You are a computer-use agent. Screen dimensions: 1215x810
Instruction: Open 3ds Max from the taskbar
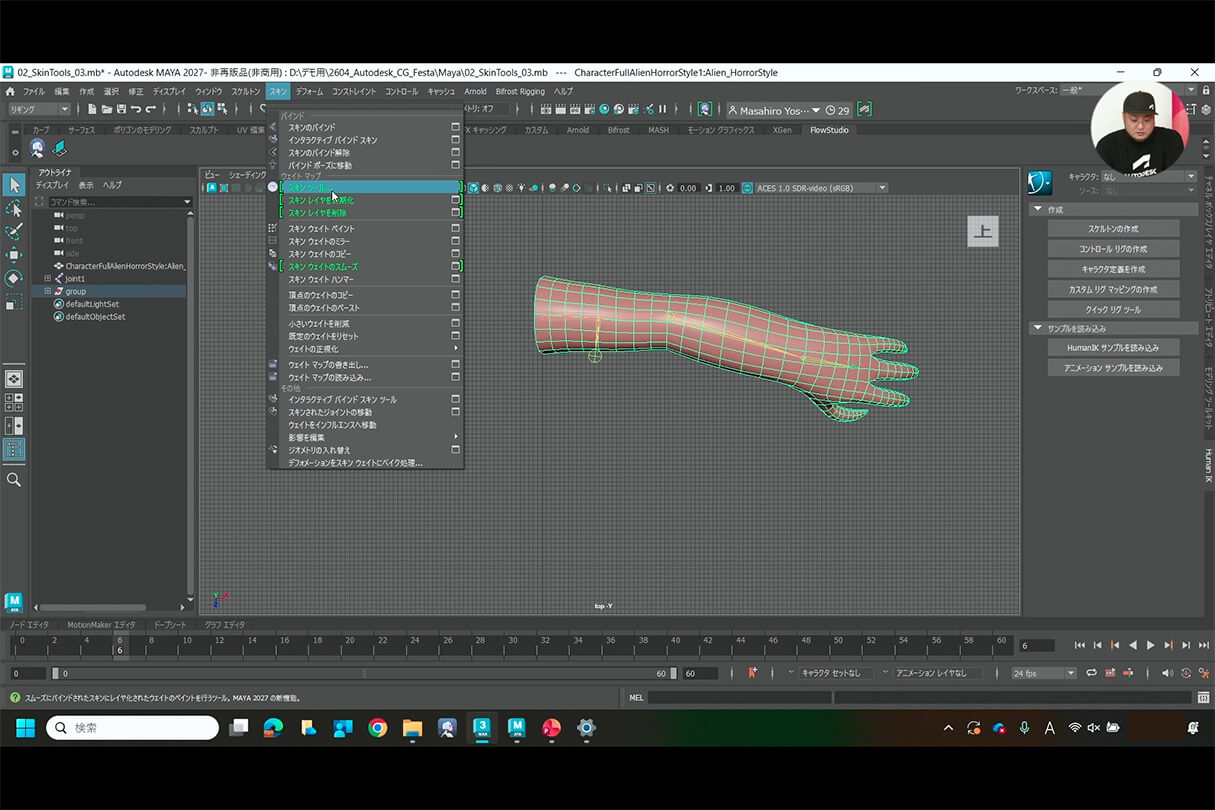tap(482, 727)
